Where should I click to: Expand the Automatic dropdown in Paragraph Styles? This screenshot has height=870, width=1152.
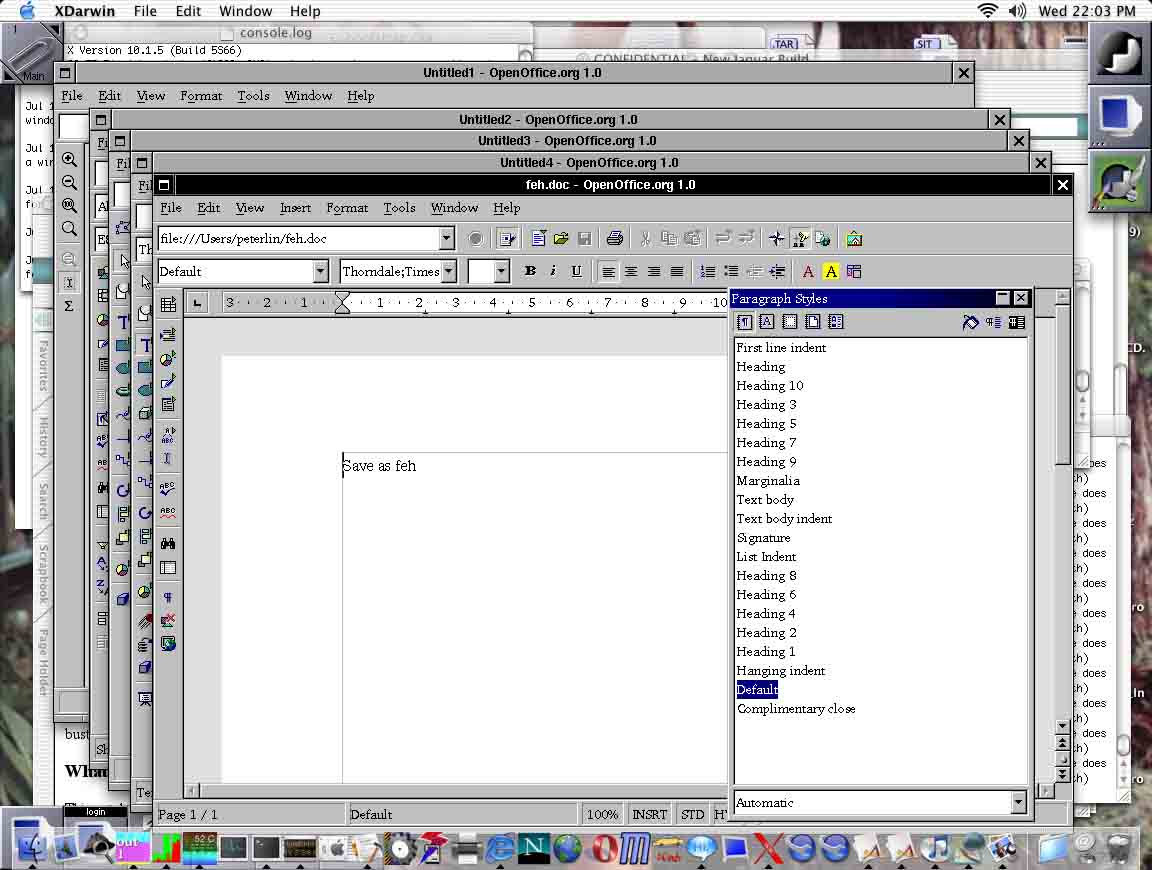[x=1018, y=802]
